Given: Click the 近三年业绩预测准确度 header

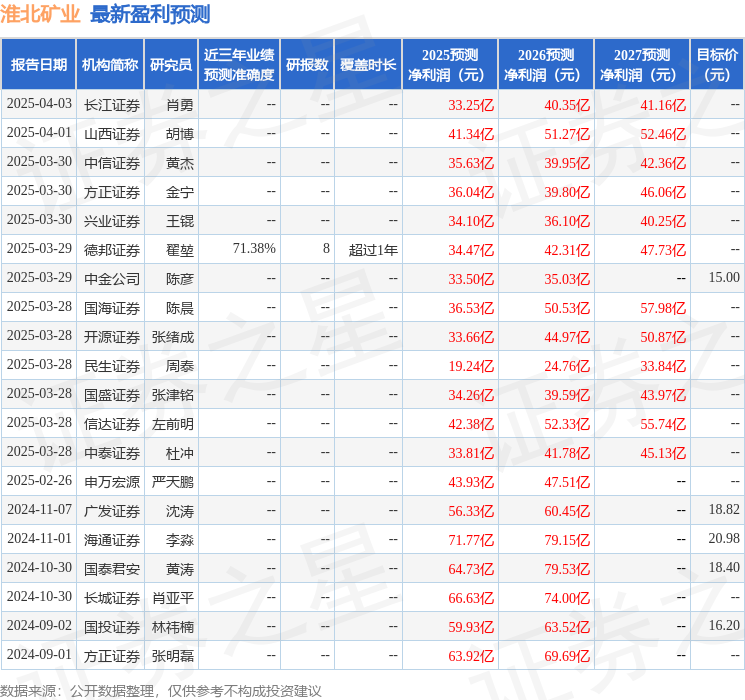Looking at the screenshot, I should point(239,65).
